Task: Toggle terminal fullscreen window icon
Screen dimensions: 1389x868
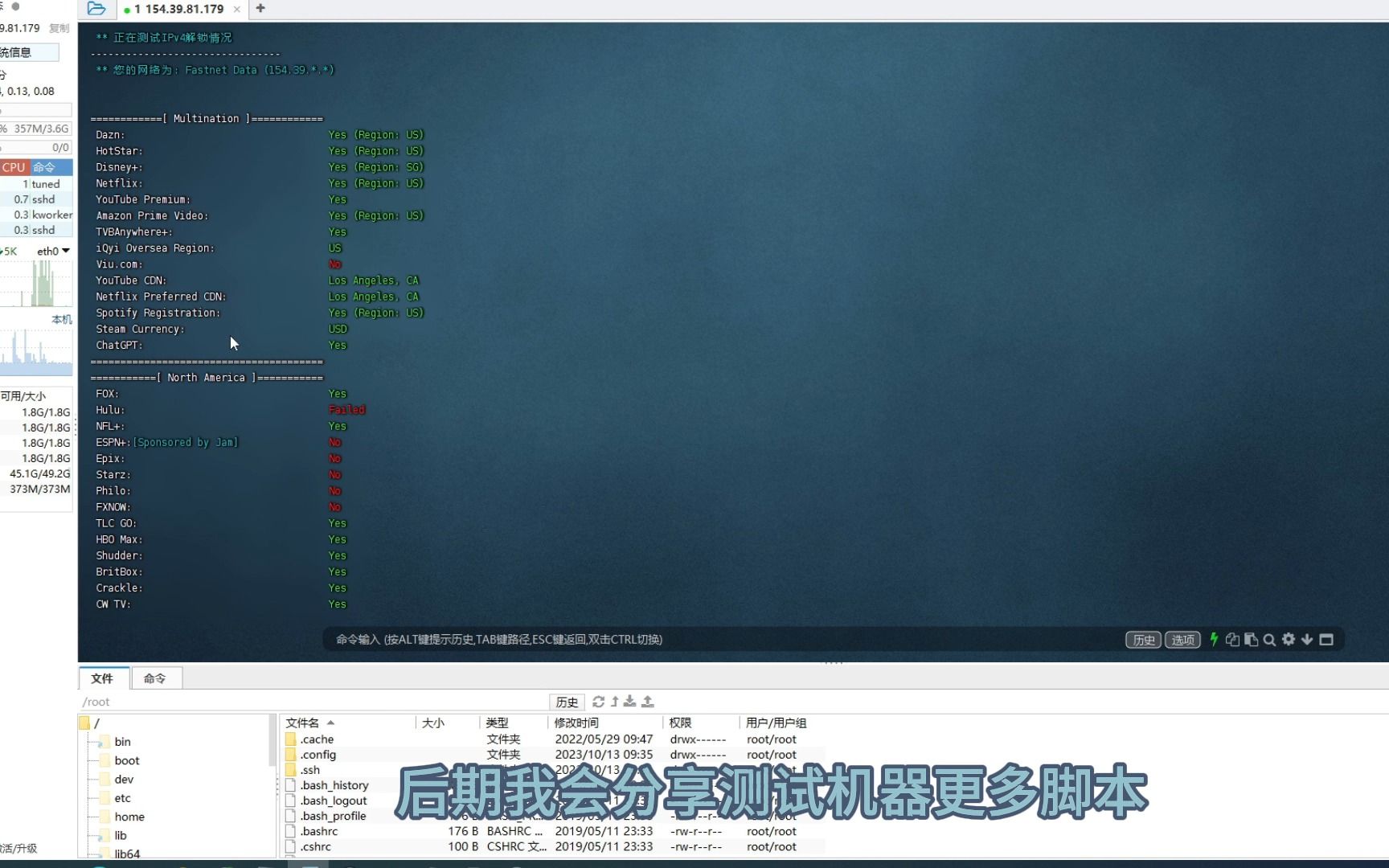Action: point(1326,640)
